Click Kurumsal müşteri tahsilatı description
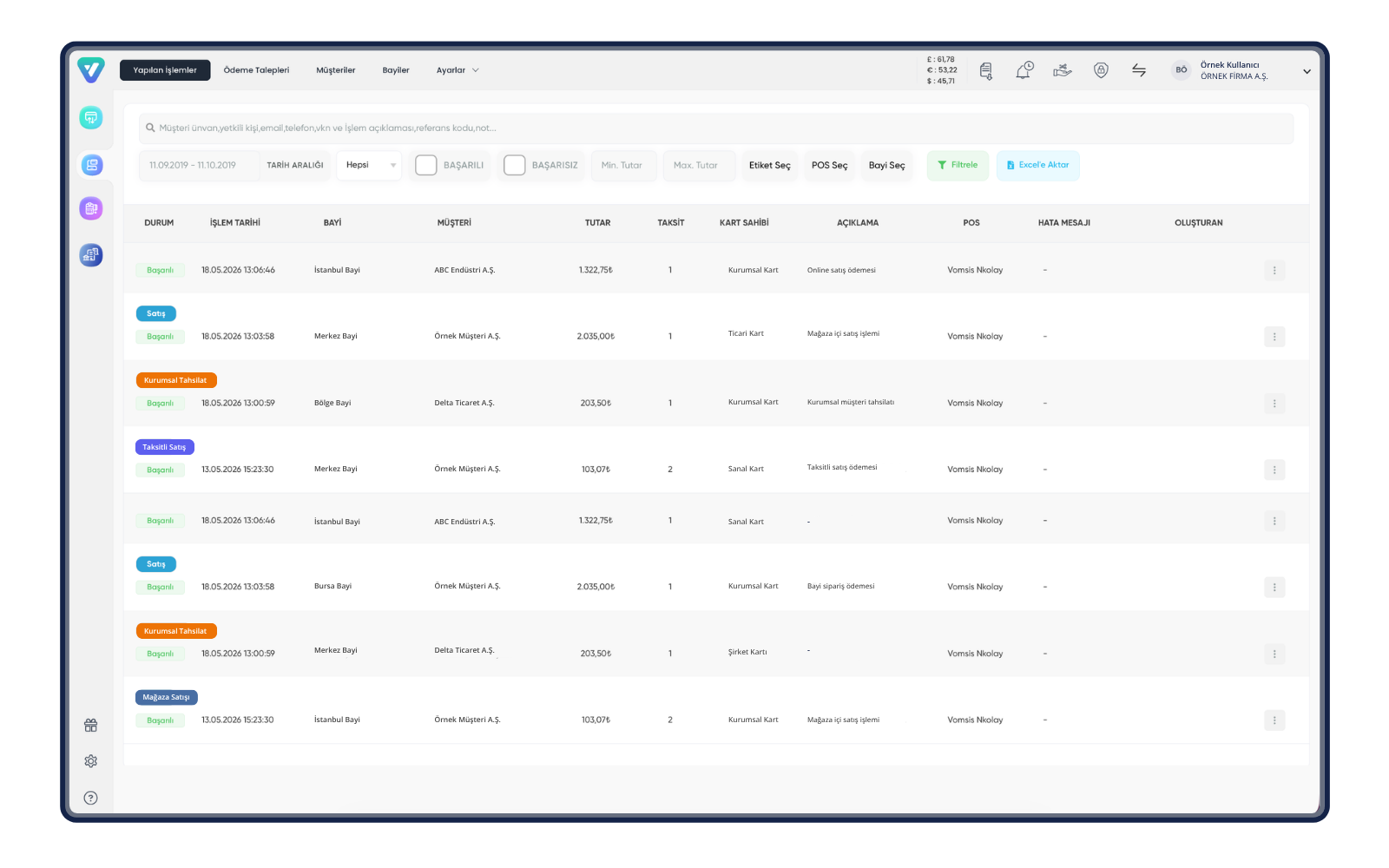This screenshot has width=1389, height=868. (x=851, y=402)
